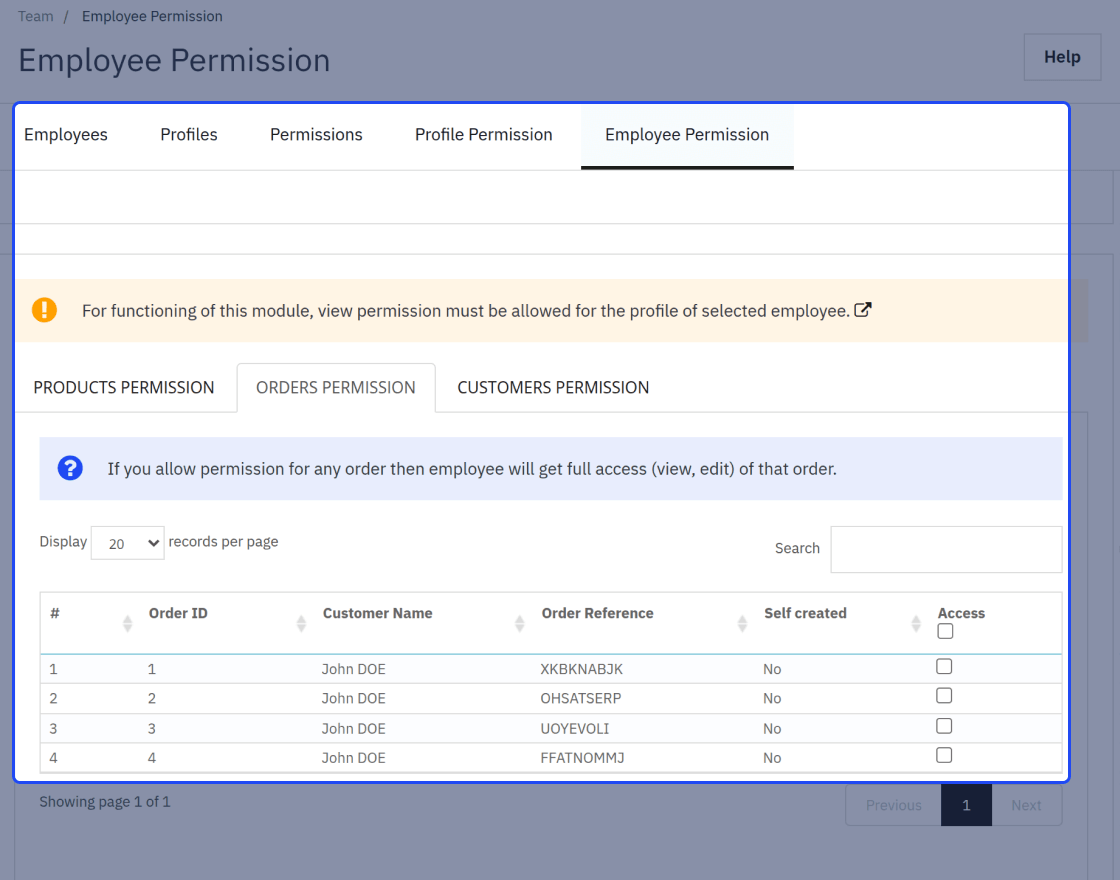Toggle the Access select-all header checkbox
This screenshot has height=880, width=1120.
click(945, 631)
